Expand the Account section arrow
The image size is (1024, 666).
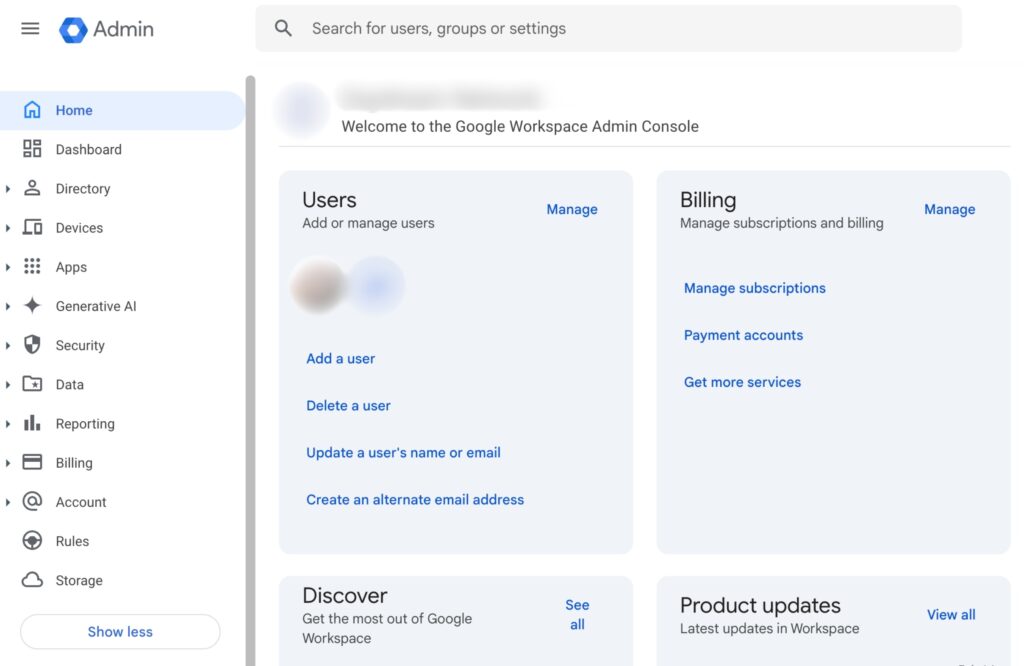pyautogui.click(x=8, y=502)
